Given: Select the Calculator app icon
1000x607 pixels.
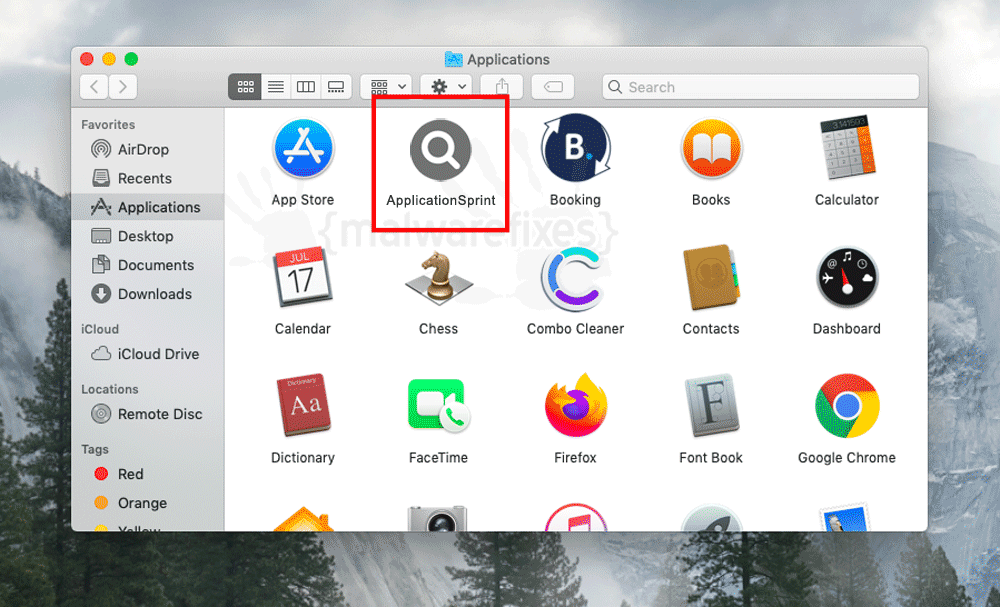Looking at the screenshot, I should click(x=847, y=149).
